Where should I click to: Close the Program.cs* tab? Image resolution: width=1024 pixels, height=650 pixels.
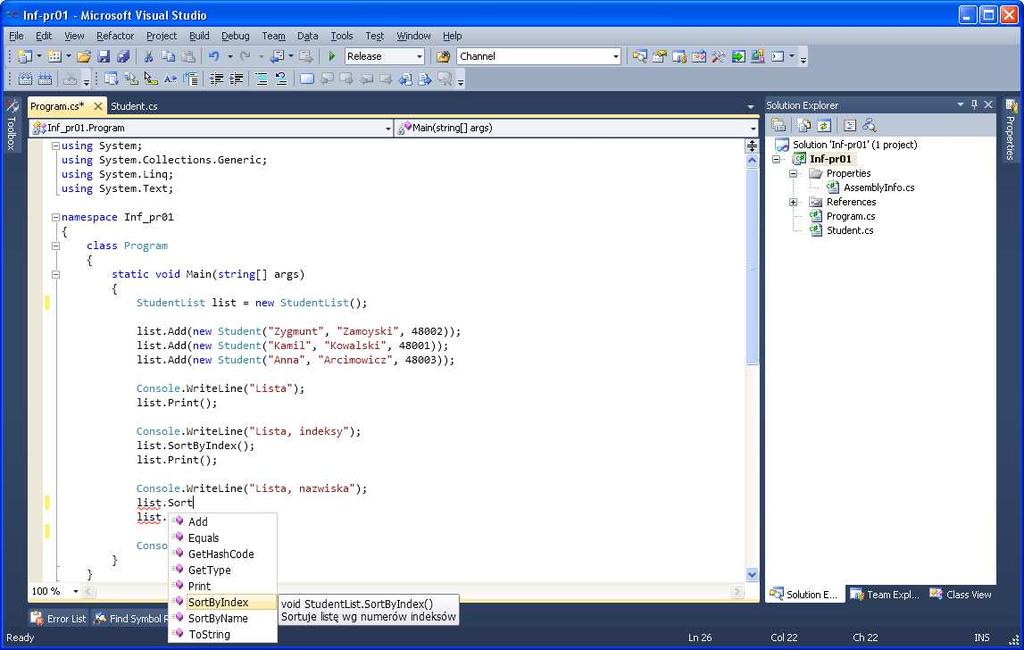[x=98, y=106]
